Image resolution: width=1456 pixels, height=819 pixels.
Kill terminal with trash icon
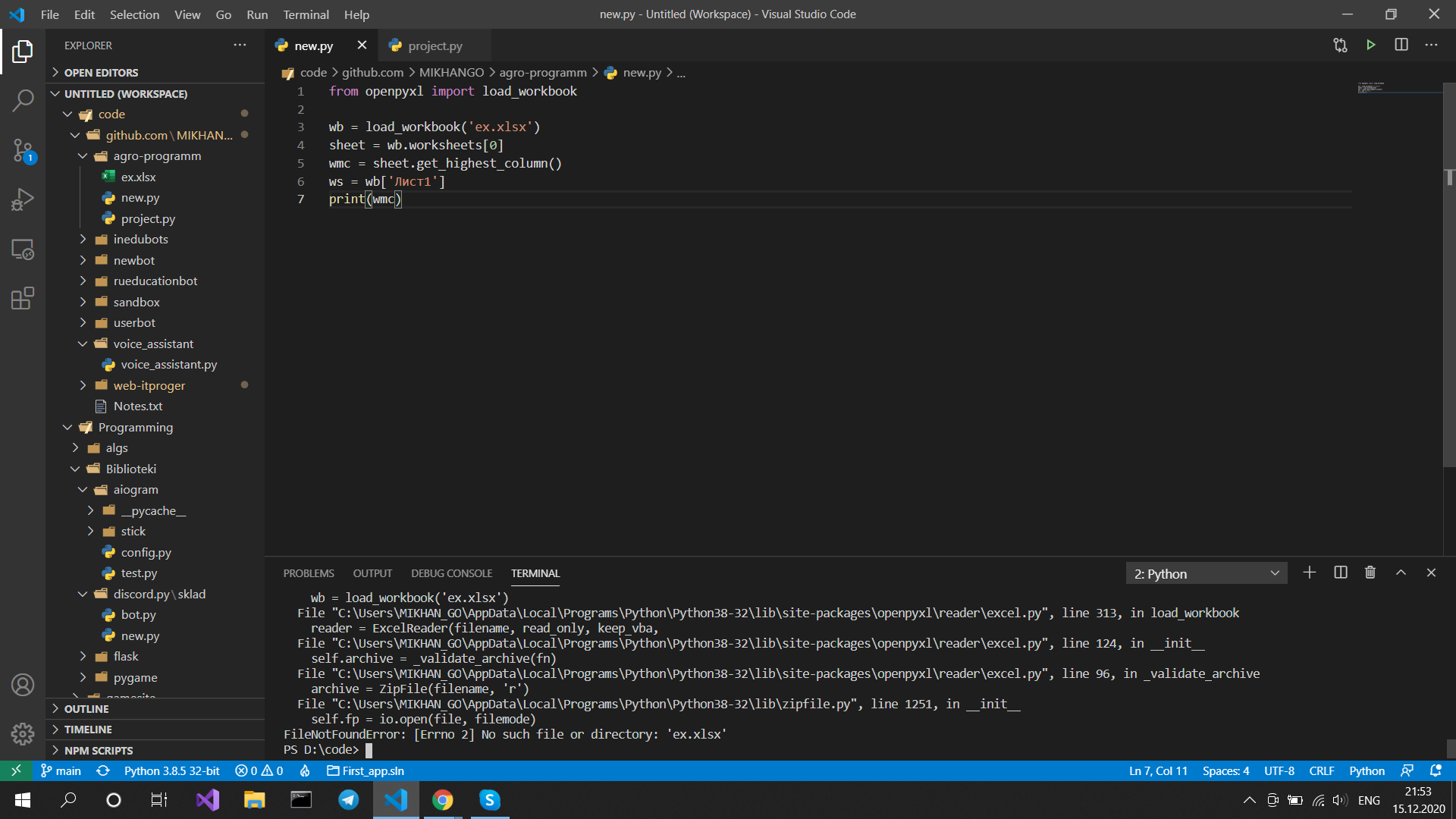pyautogui.click(x=1370, y=573)
